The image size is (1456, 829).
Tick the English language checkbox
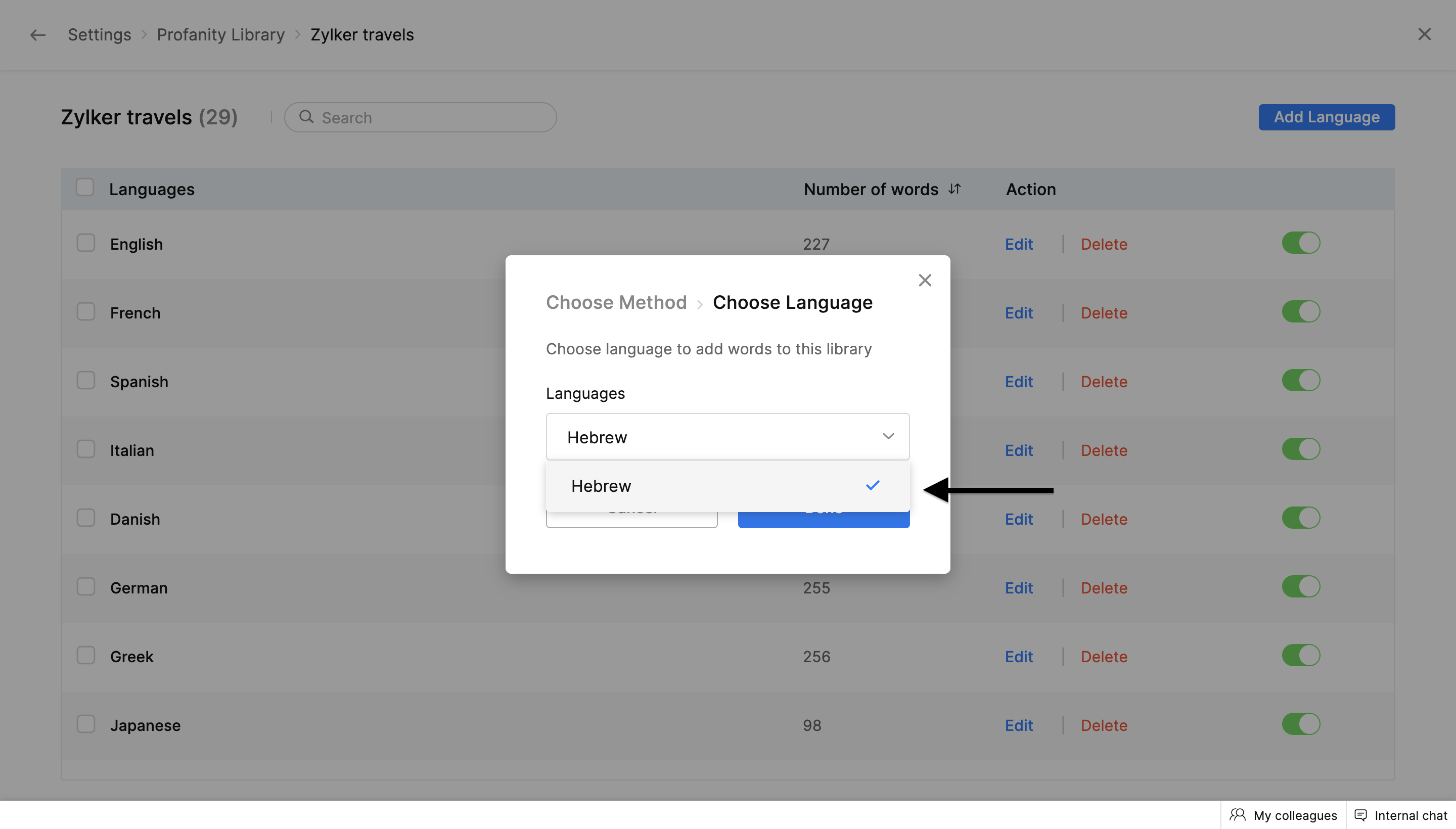pos(86,243)
